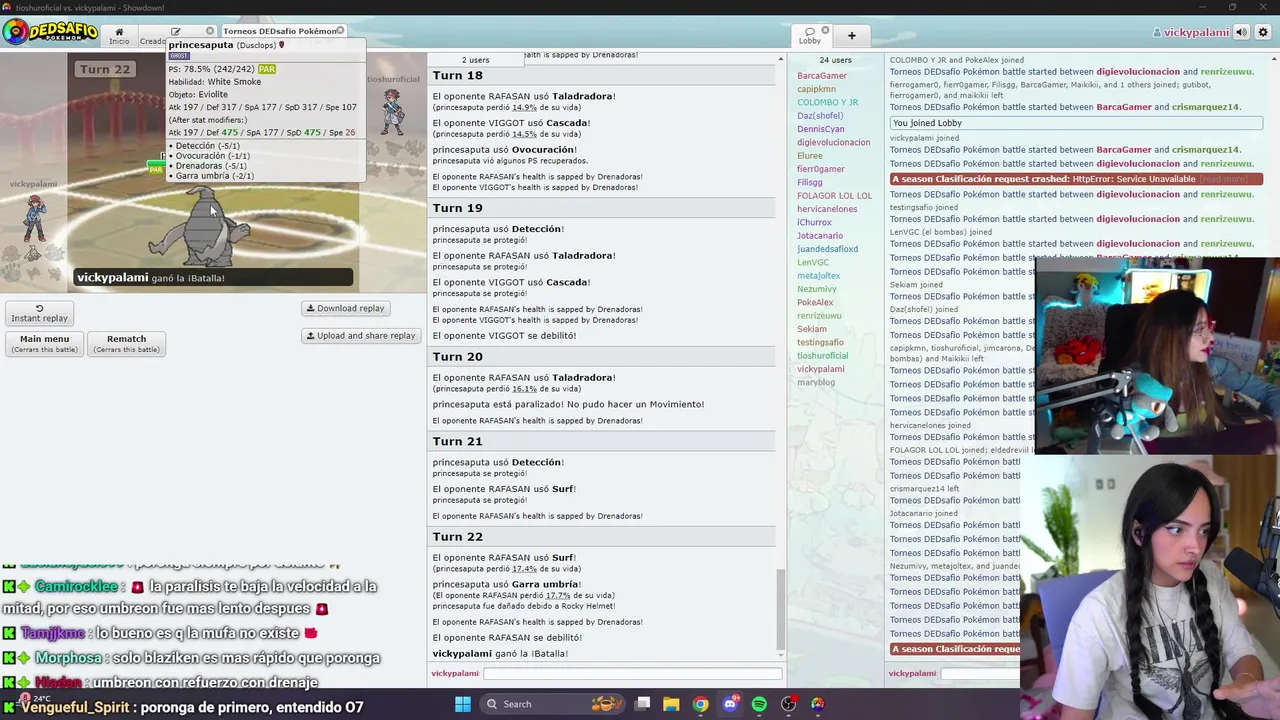The width and height of the screenshot is (1280, 720).
Task: Close the Creador tab with its X
Action: click(x=209, y=31)
